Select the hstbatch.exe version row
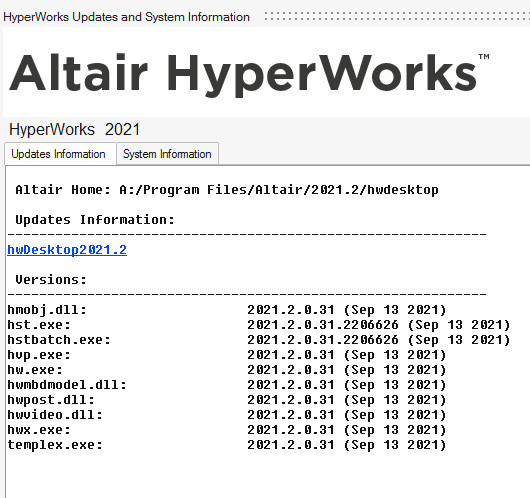This screenshot has width=530, height=498. [259, 340]
